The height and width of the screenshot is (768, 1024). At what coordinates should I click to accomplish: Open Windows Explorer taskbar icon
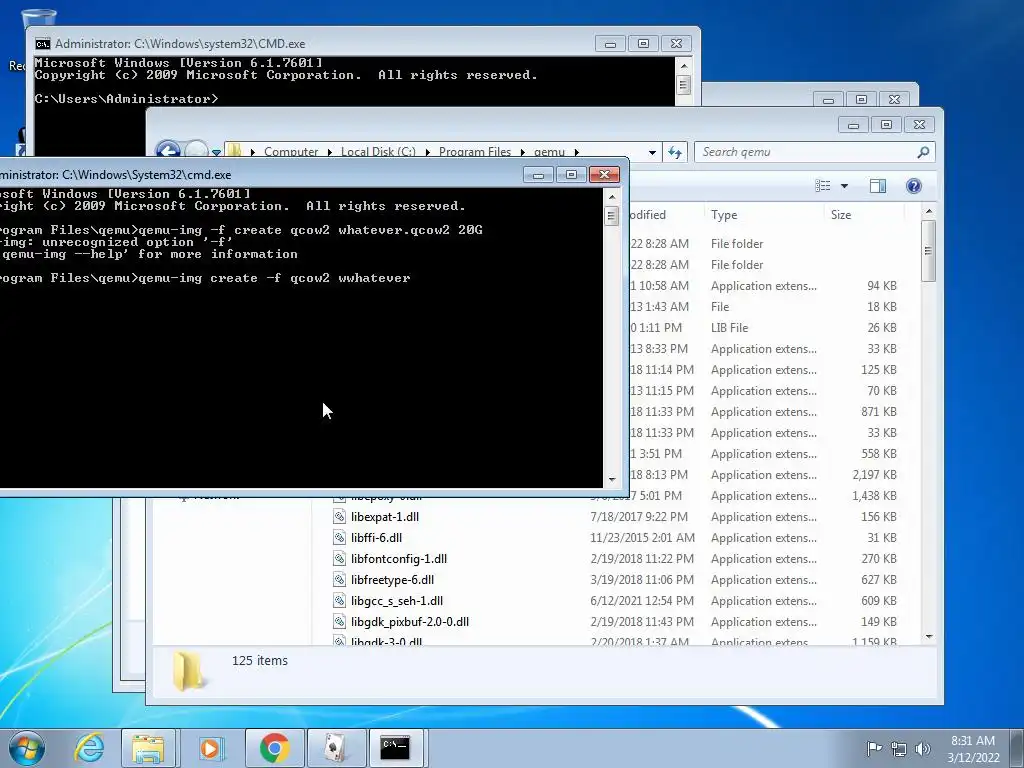click(148, 748)
